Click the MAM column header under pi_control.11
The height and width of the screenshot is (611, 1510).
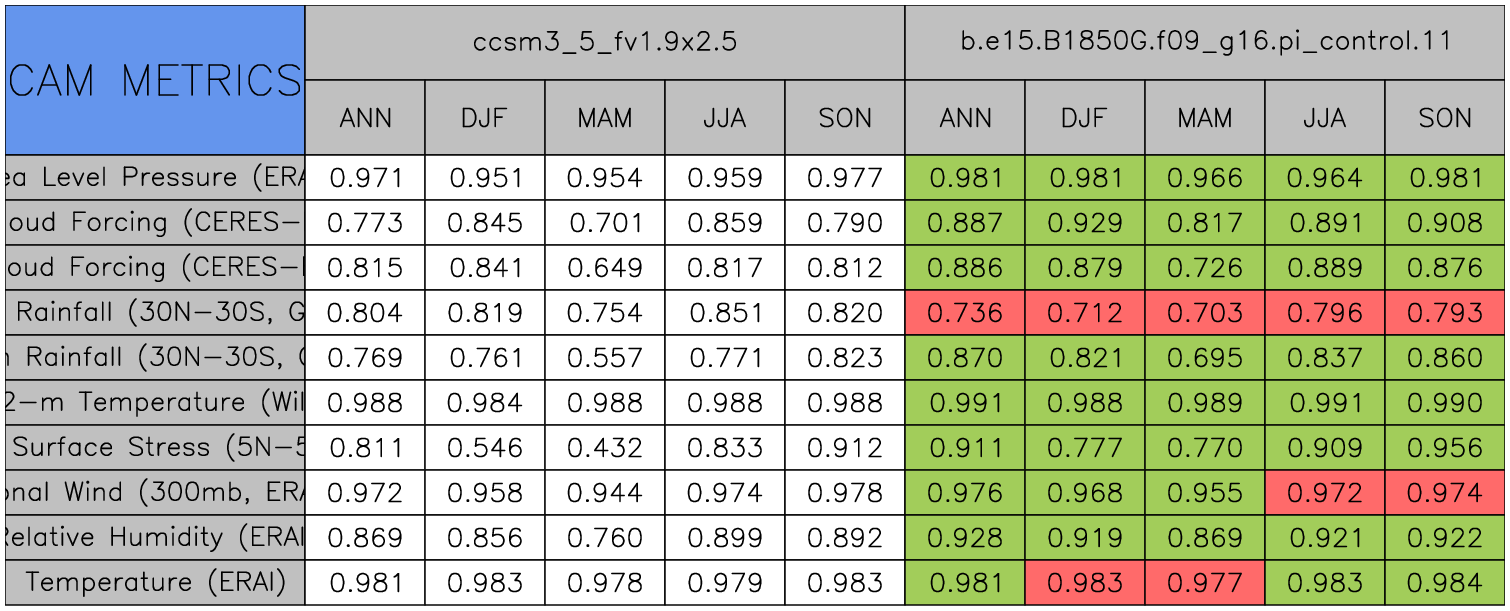tap(1205, 118)
